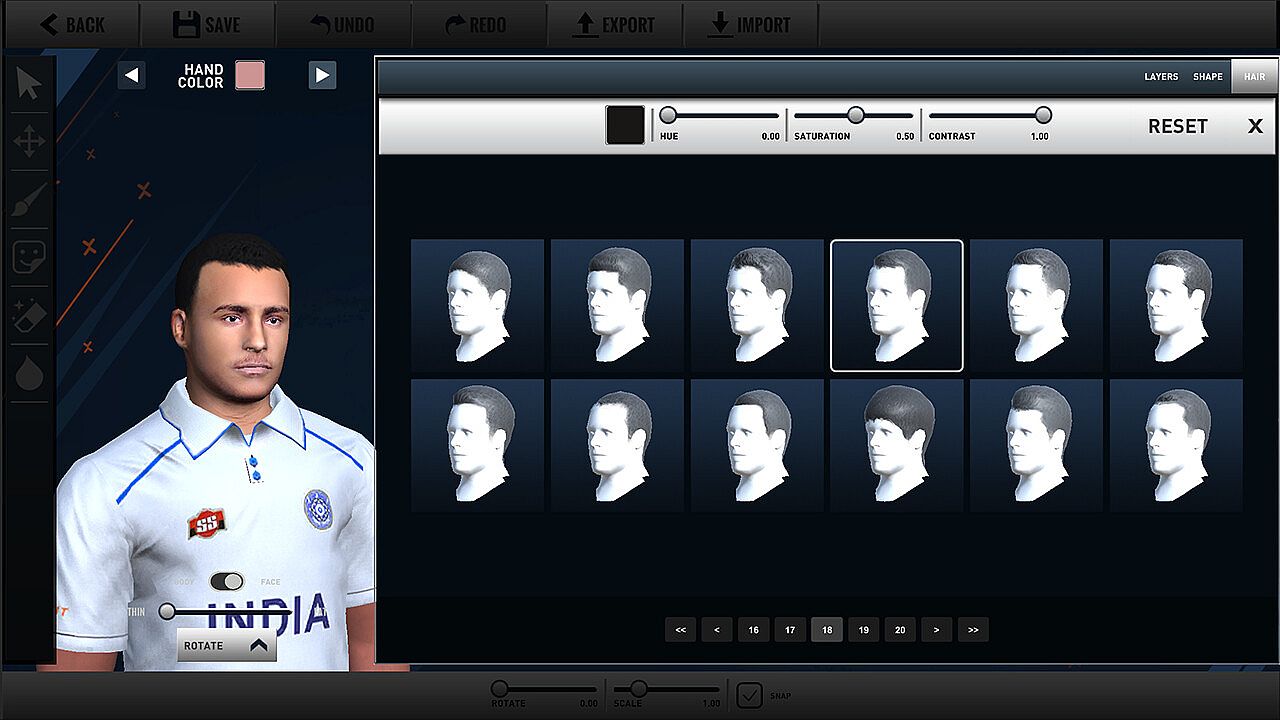Screen dimensions: 1280x720
Task: Pick the eraser tool
Action: click(29, 316)
